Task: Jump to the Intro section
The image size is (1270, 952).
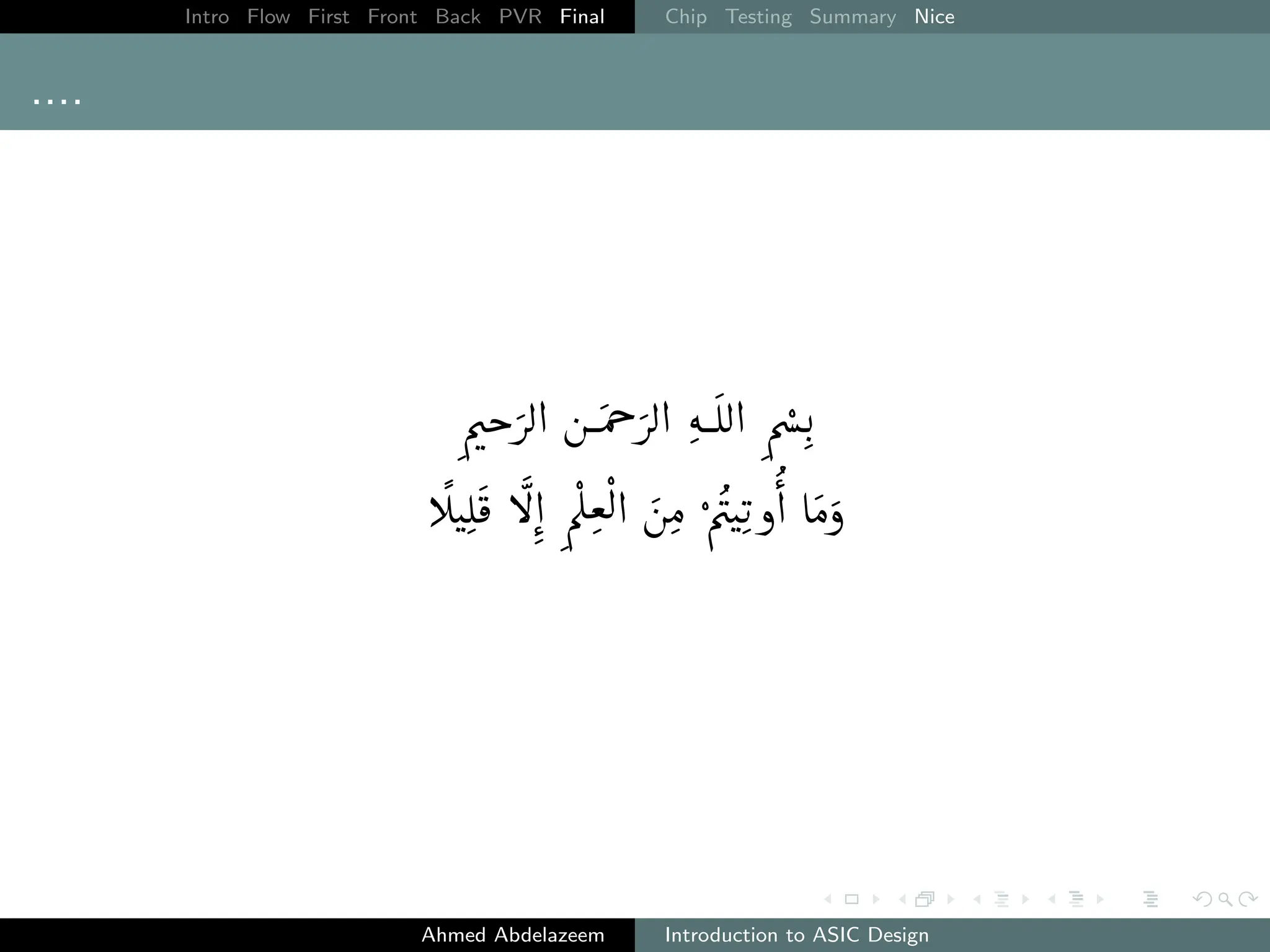Action: pos(207,17)
